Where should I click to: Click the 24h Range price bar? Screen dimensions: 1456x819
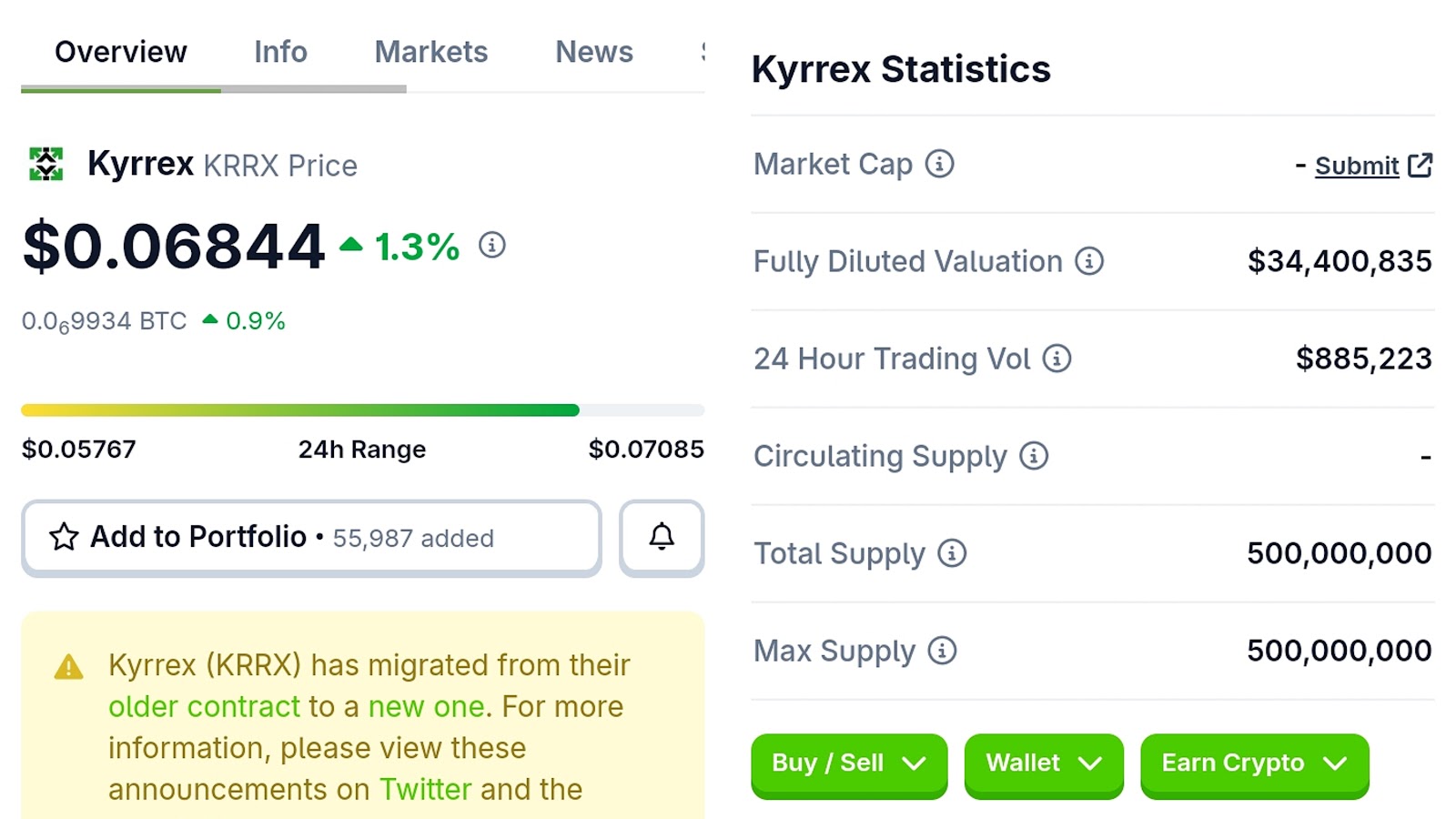tap(362, 410)
